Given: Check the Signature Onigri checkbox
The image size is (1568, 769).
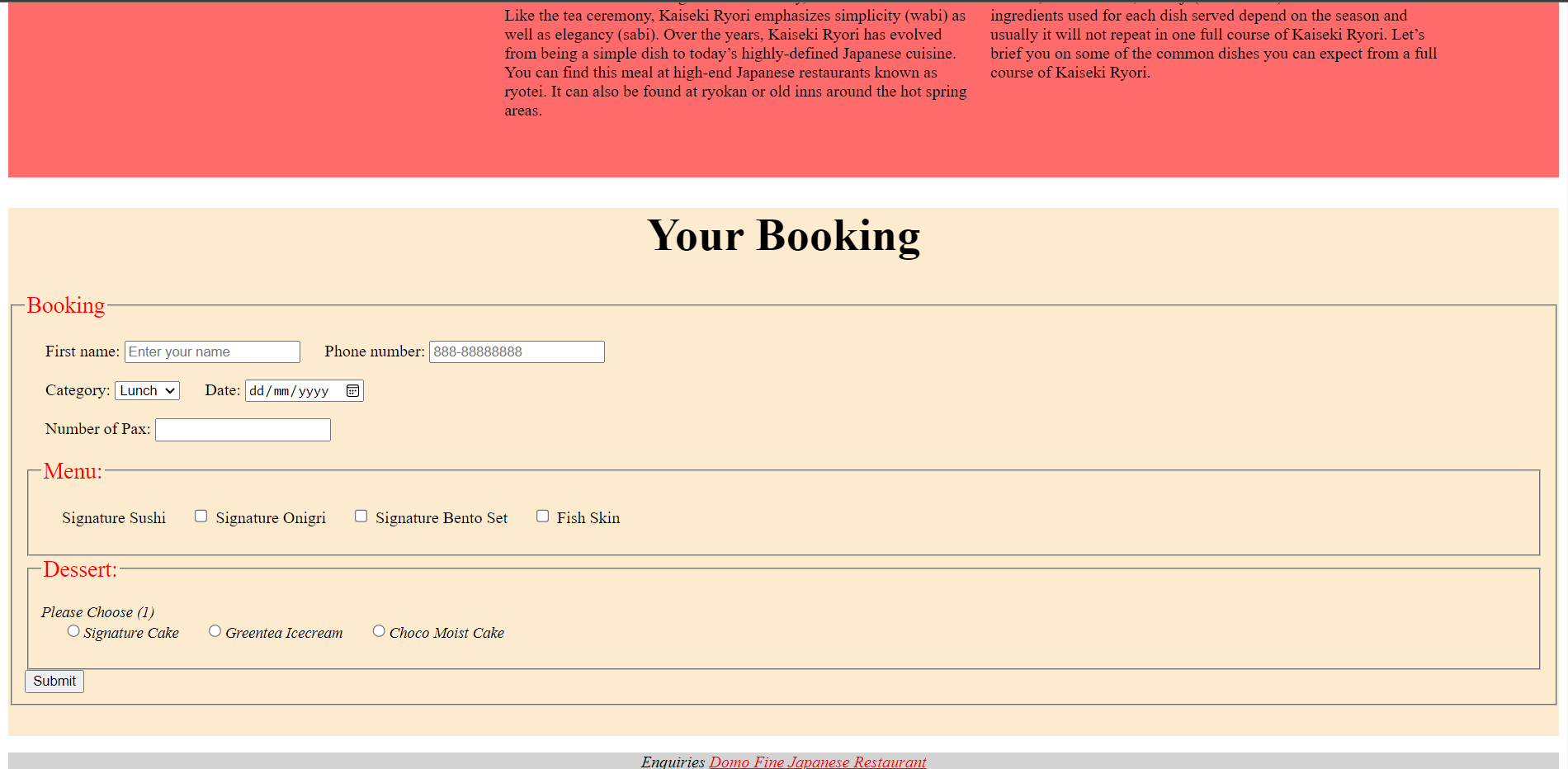Looking at the screenshot, I should [x=201, y=515].
